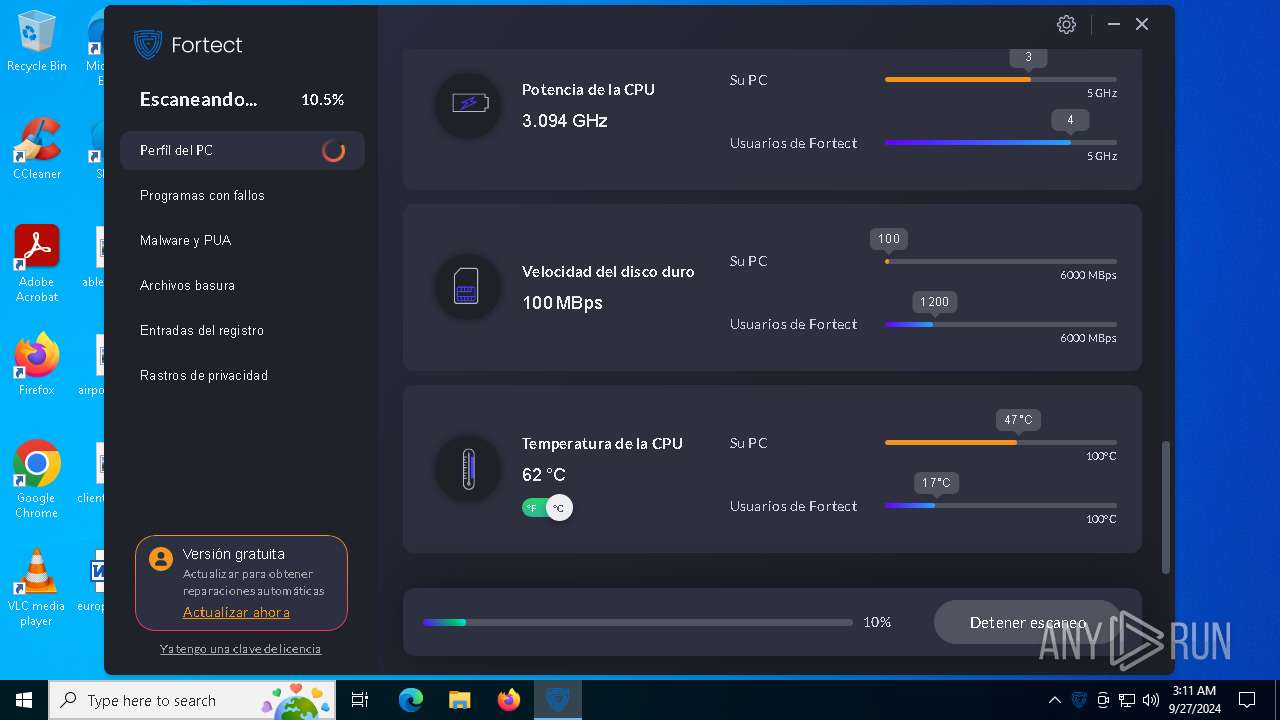Select Perfil del PC in sidebar
This screenshot has height=720, width=1280.
pos(242,150)
